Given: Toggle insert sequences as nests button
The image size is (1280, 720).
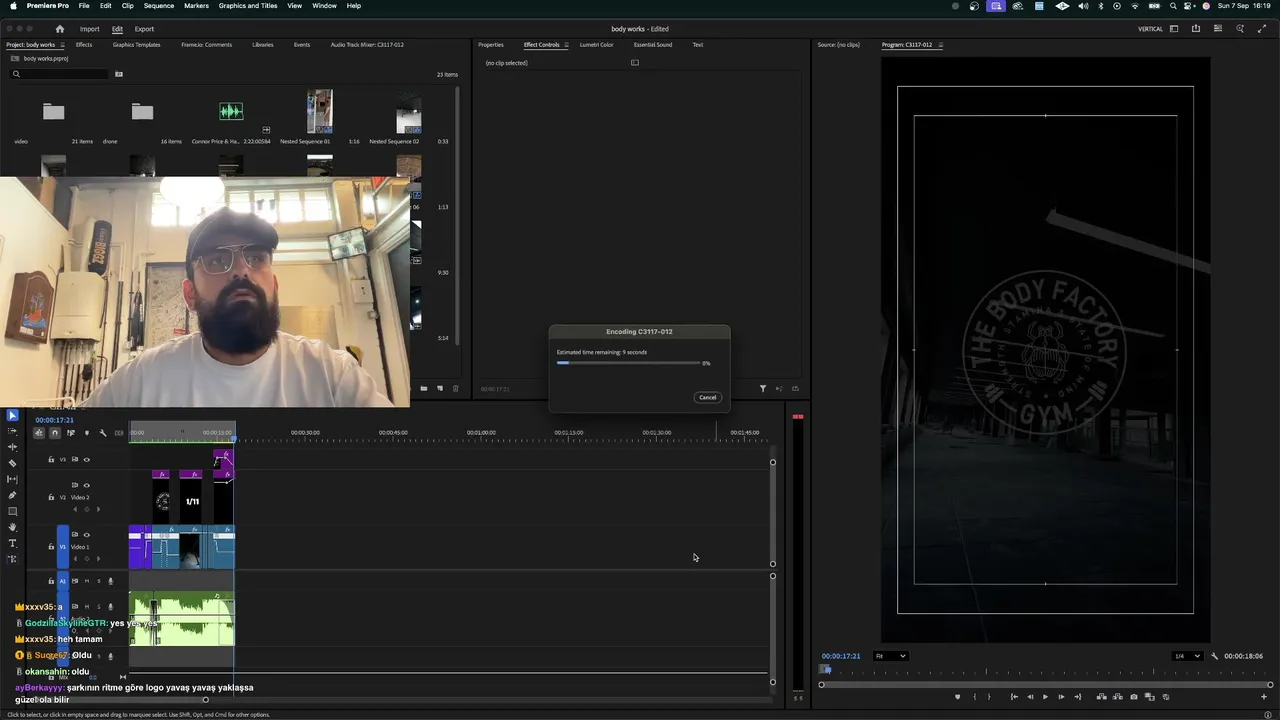Looking at the screenshot, I should coord(39,433).
